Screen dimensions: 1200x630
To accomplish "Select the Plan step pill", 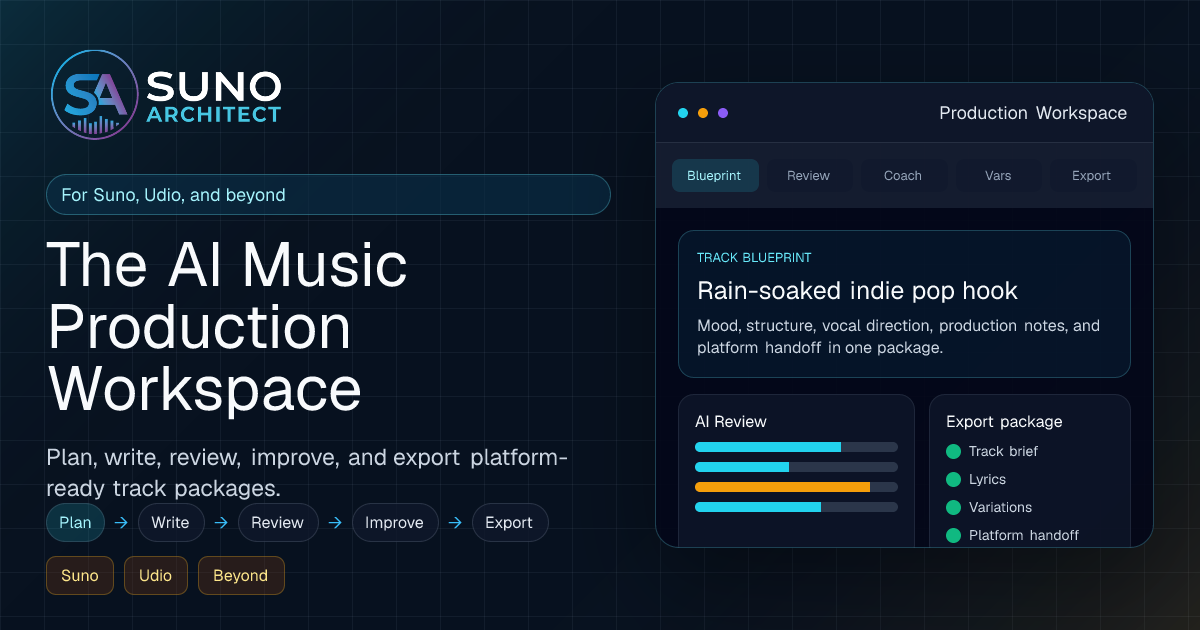I will pos(75,522).
